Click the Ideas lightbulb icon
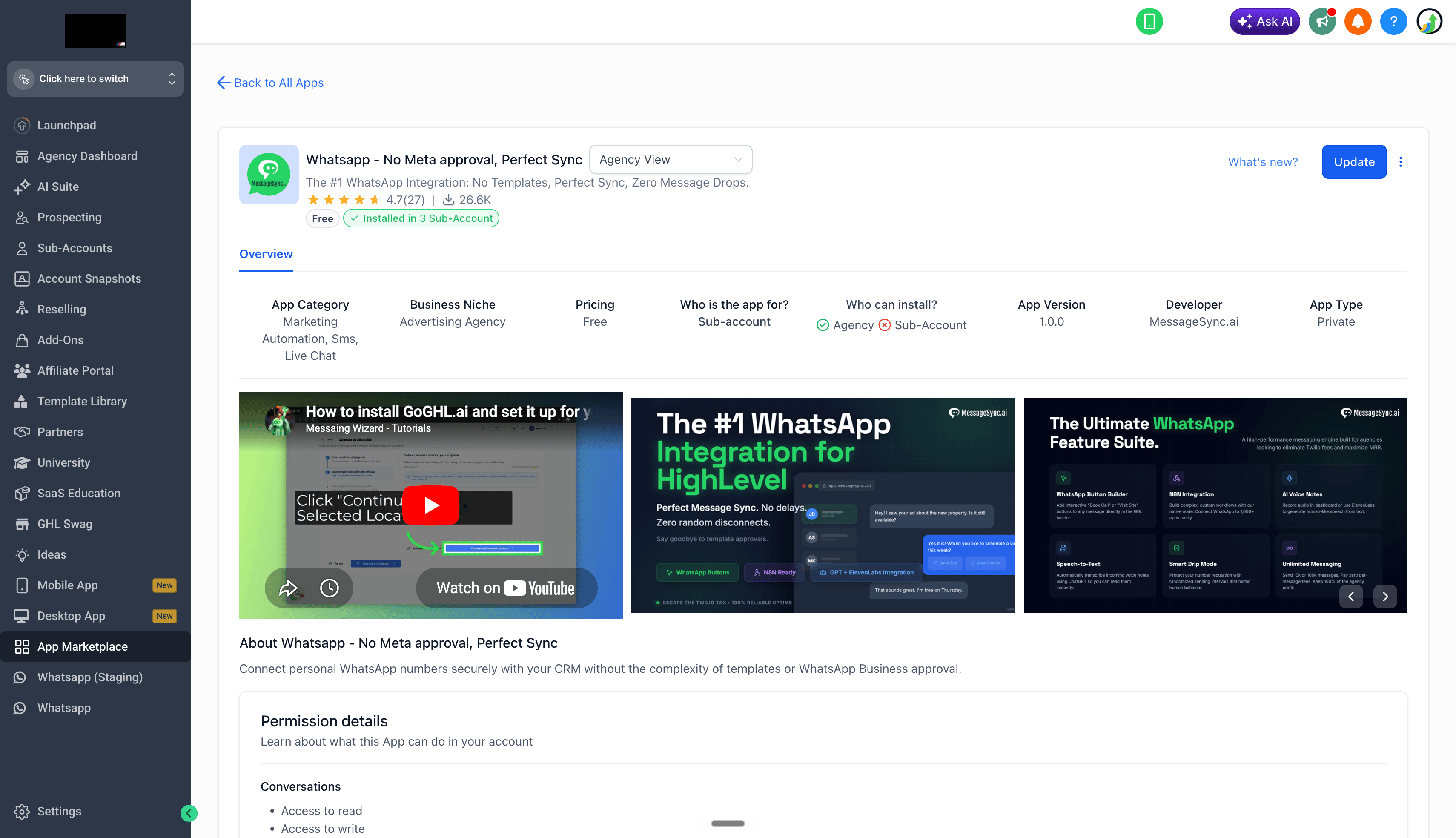 (x=22, y=555)
